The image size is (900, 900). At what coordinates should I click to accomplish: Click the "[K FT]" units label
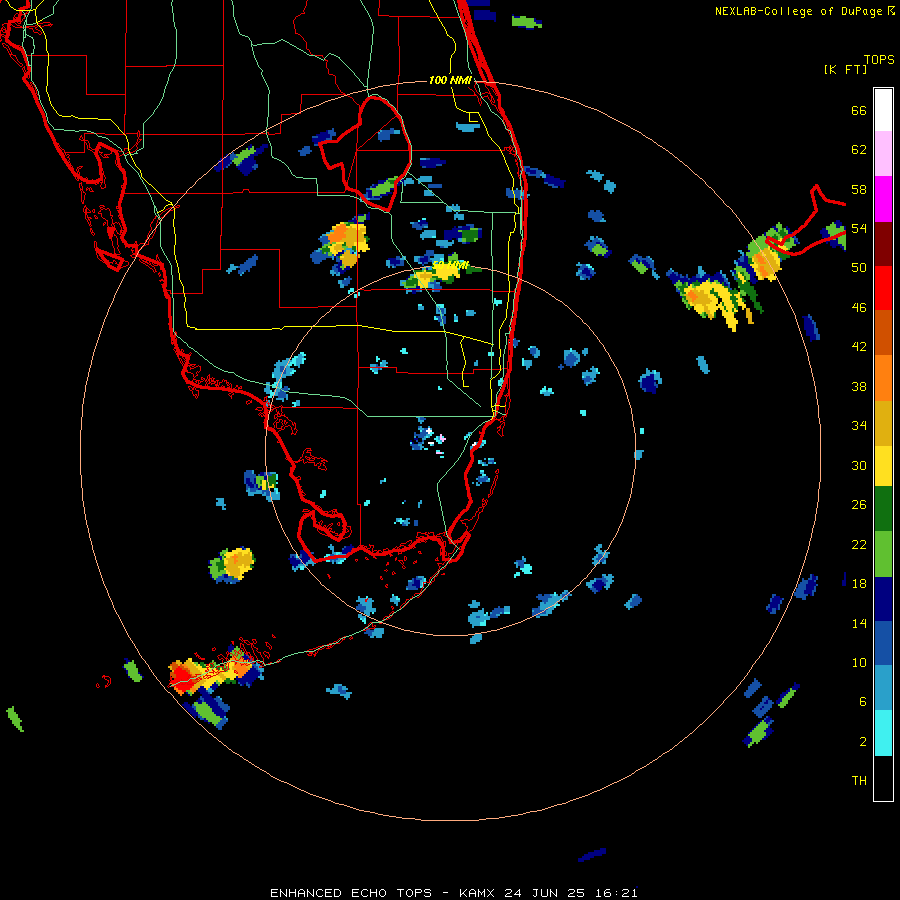coord(846,69)
